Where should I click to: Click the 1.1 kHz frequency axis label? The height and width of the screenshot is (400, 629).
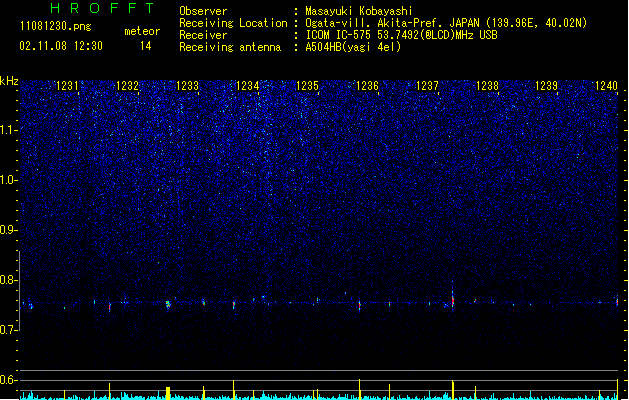pyautogui.click(x=9, y=130)
